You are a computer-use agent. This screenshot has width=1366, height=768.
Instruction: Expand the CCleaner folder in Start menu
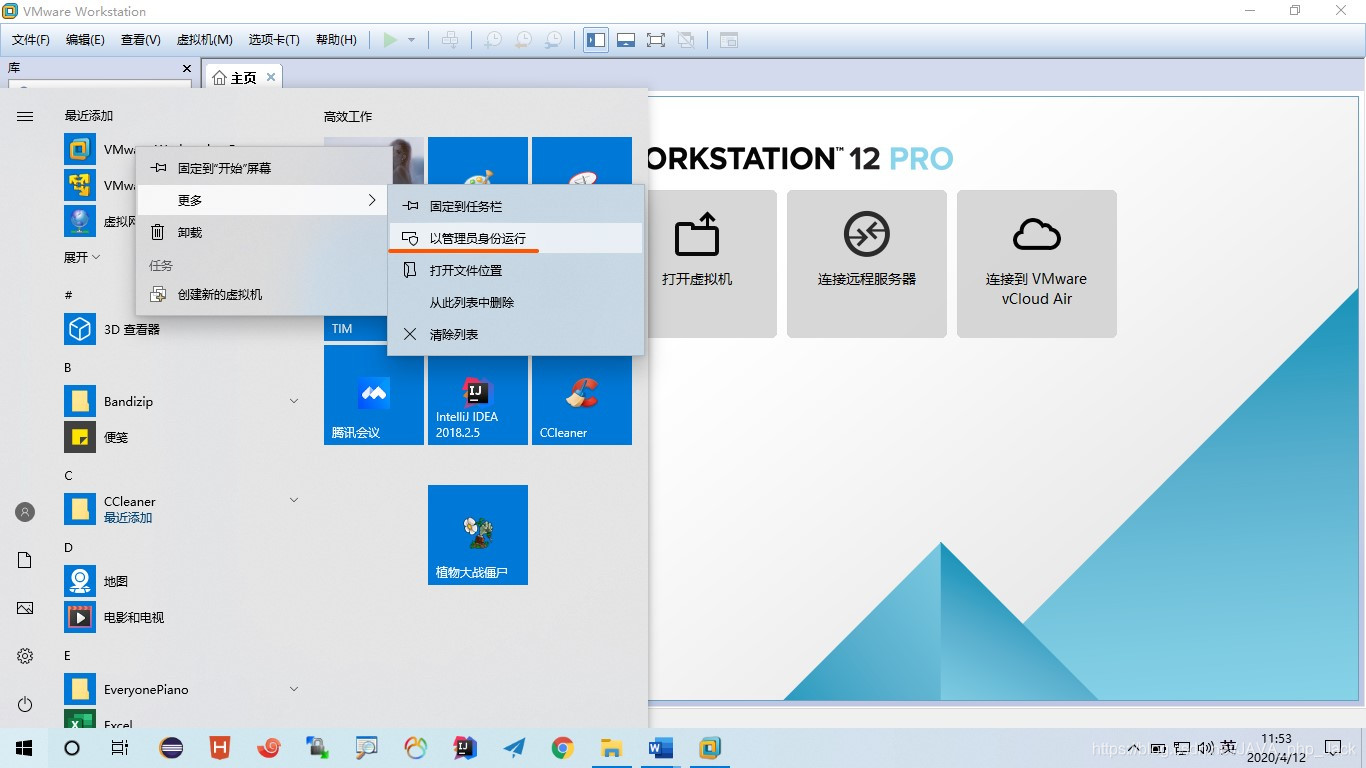click(x=181, y=509)
